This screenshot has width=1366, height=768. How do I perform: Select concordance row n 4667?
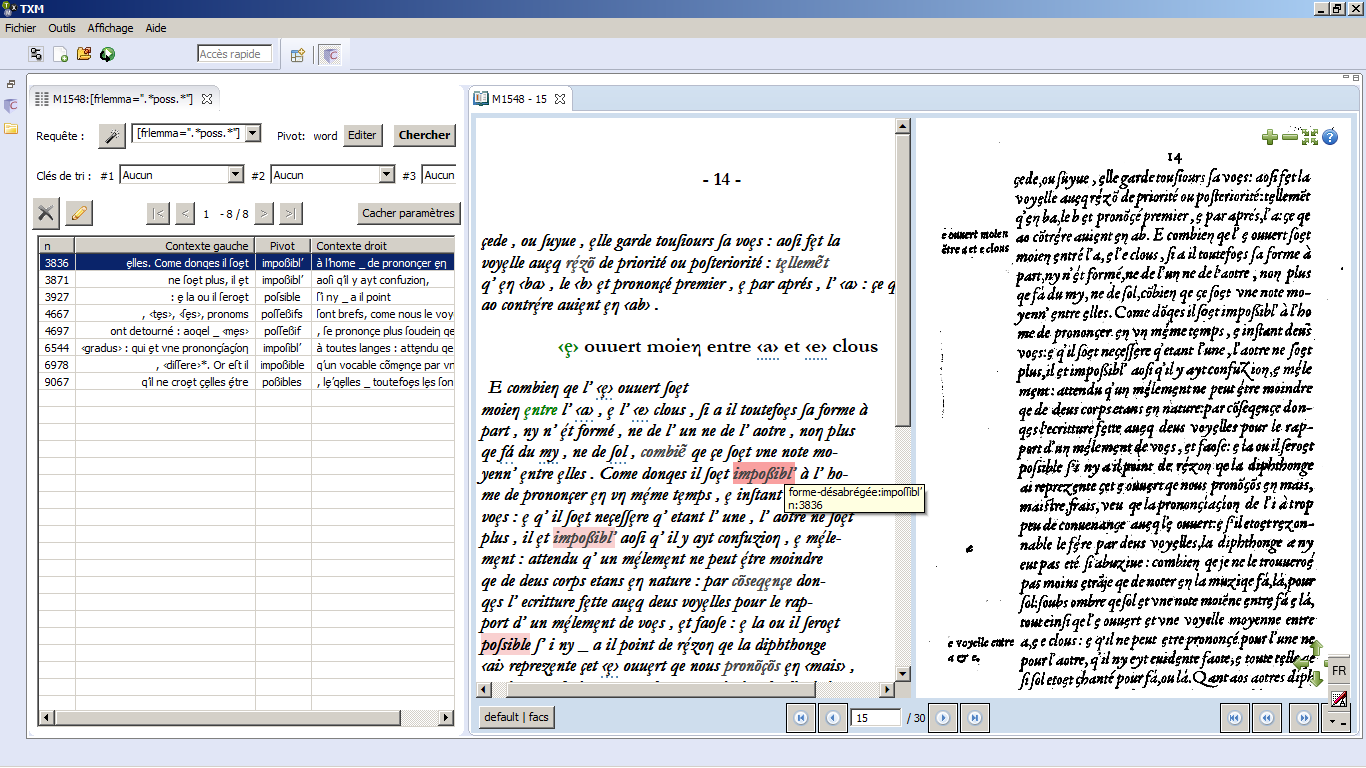(247, 314)
